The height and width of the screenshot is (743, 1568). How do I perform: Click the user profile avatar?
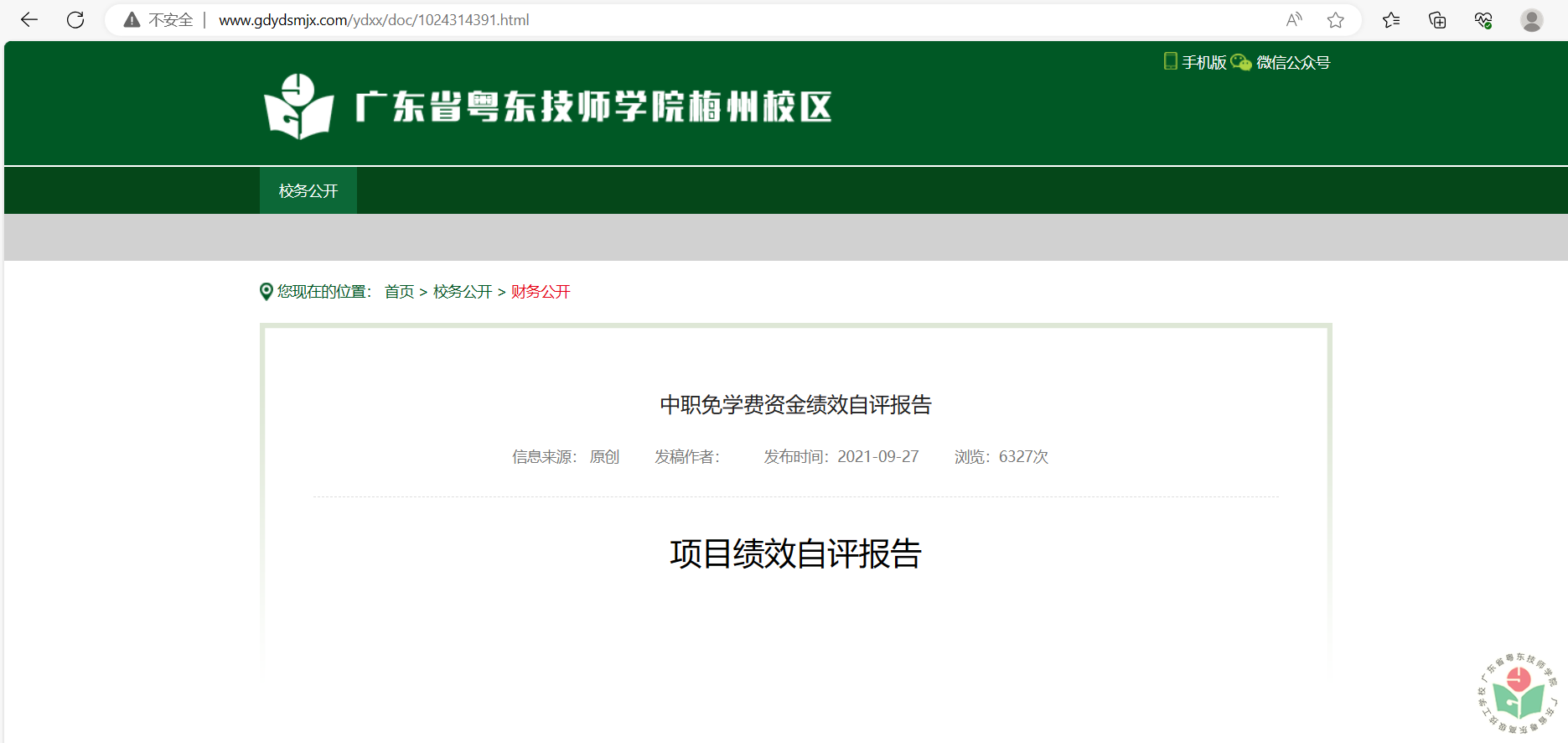tap(1531, 20)
